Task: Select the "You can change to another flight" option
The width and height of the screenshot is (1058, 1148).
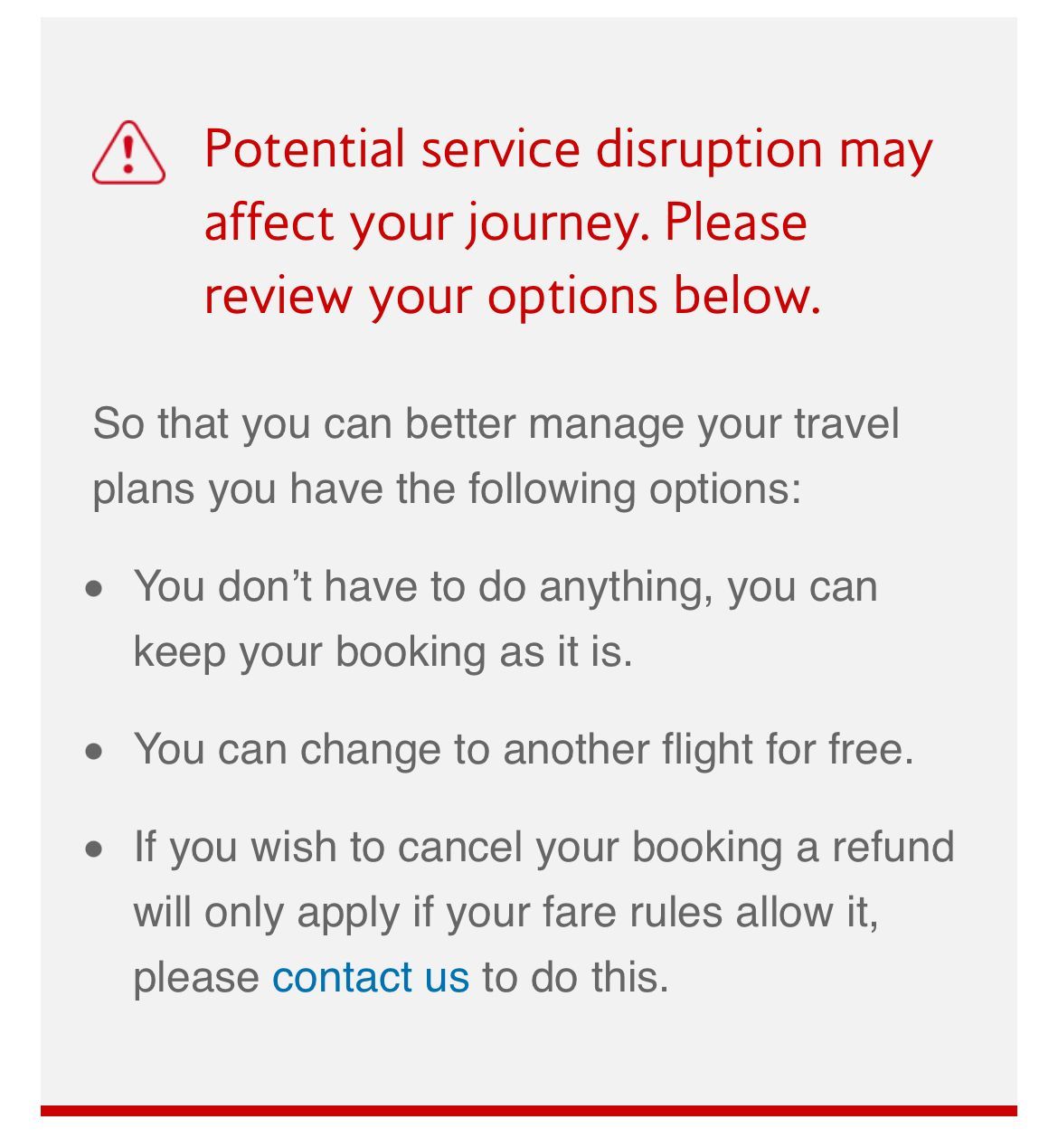Action: (x=443, y=749)
